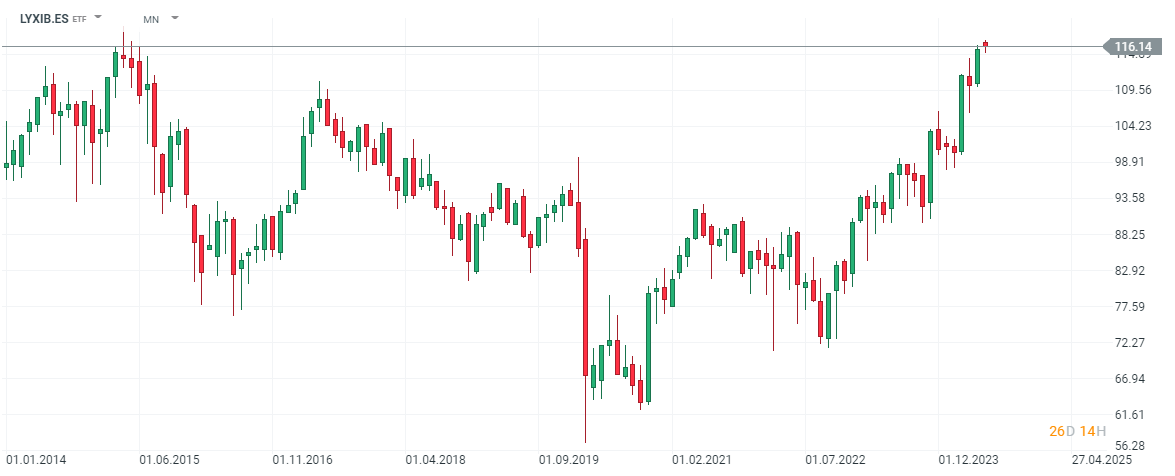Select the 116.14 current price tag
Screen dimensions: 1175x476
tap(1132, 47)
